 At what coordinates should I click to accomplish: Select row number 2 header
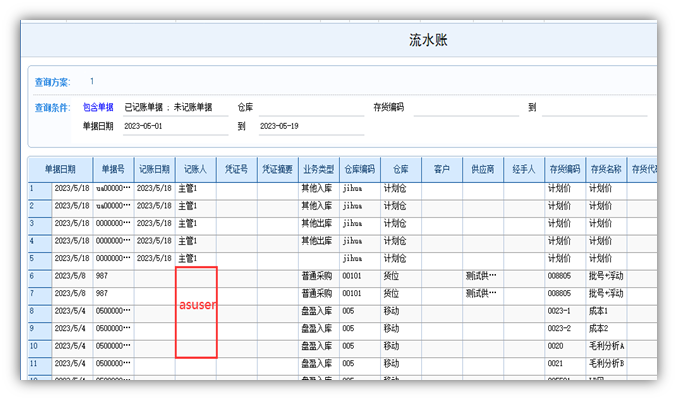tap(40, 208)
